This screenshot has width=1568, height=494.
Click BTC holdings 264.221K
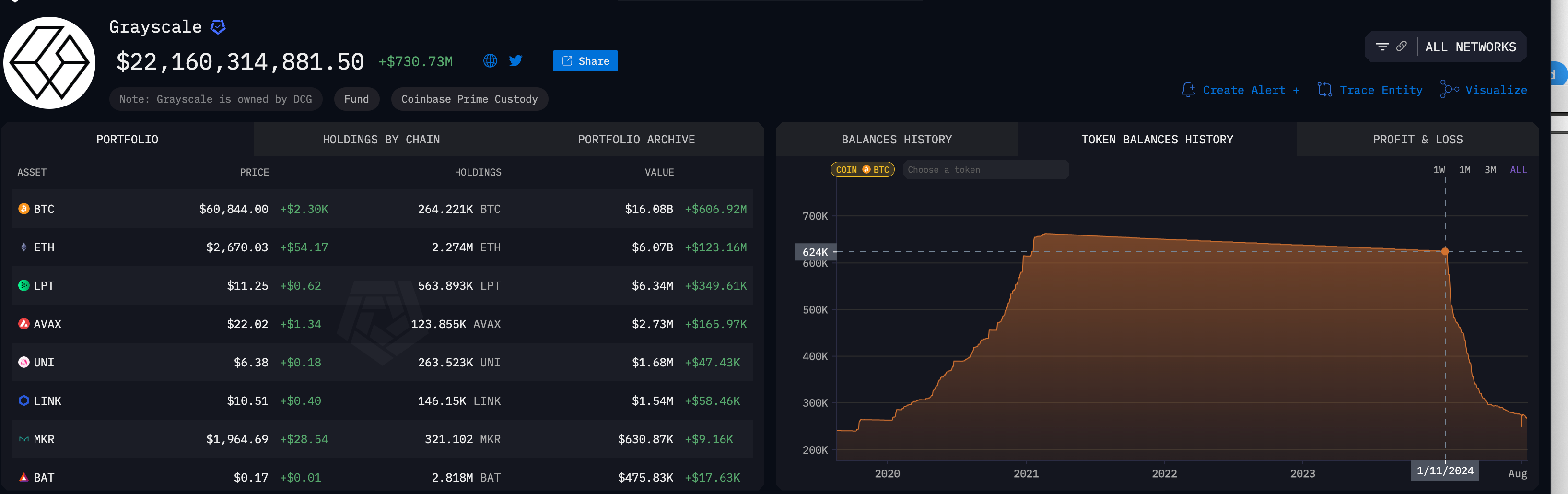445,209
